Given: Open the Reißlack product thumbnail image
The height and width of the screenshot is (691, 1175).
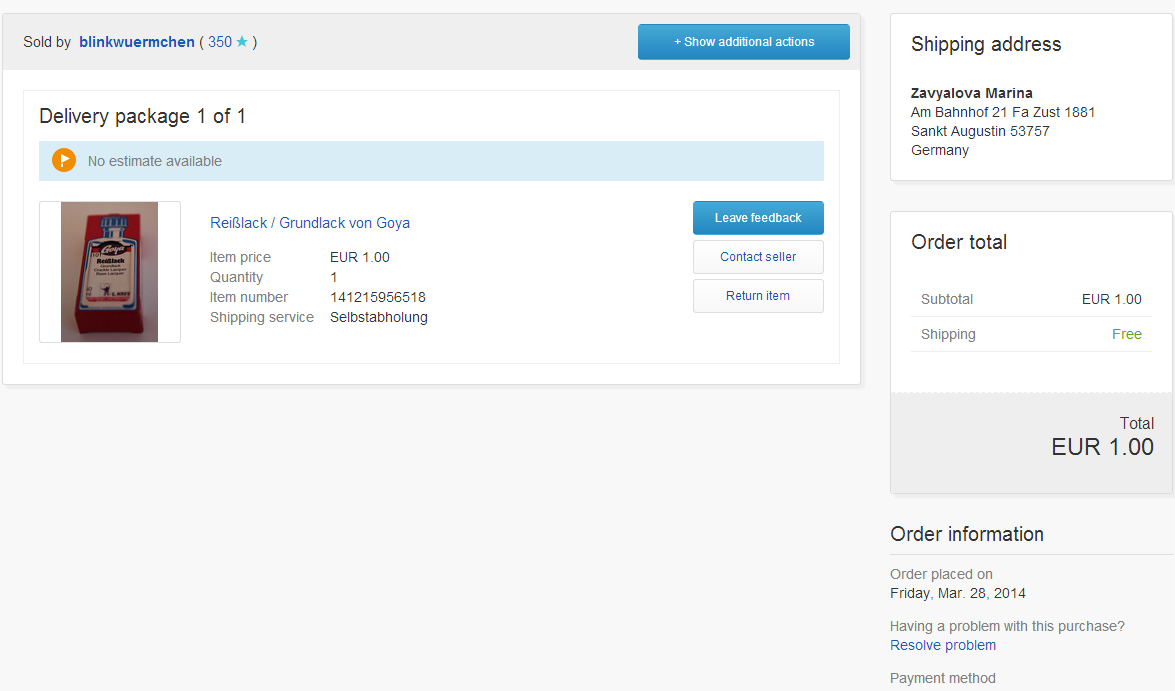Looking at the screenshot, I should pyautogui.click(x=110, y=272).
